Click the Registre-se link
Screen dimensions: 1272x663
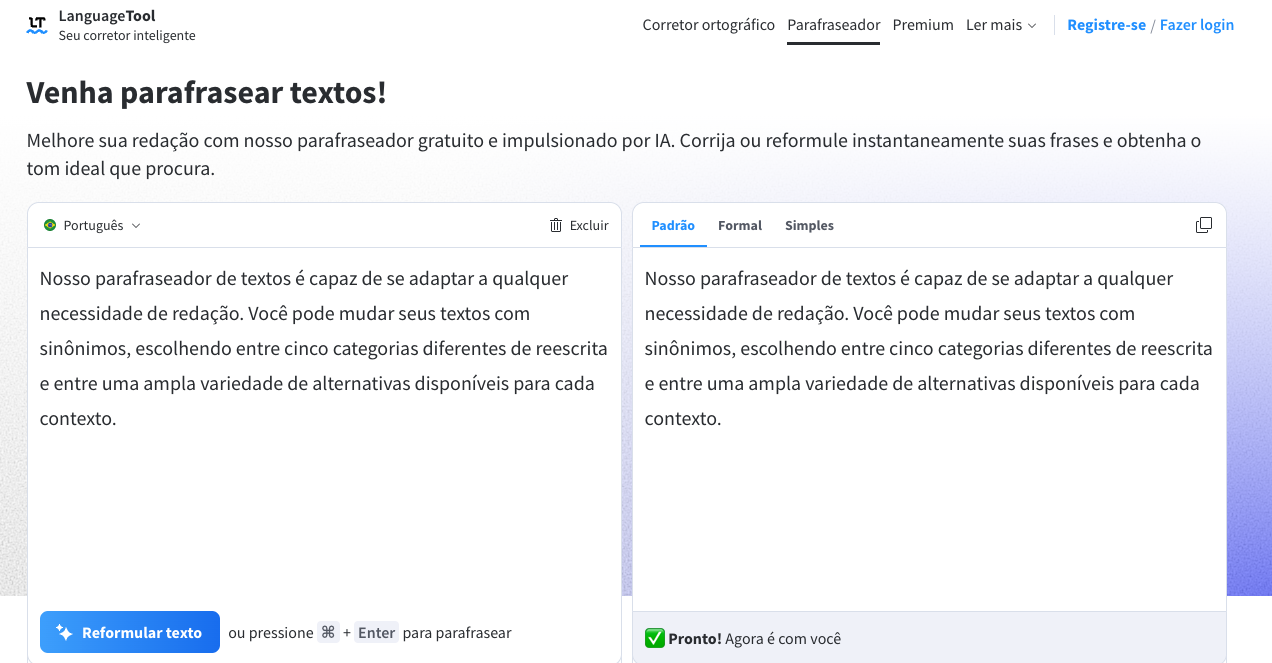pyautogui.click(x=1106, y=25)
